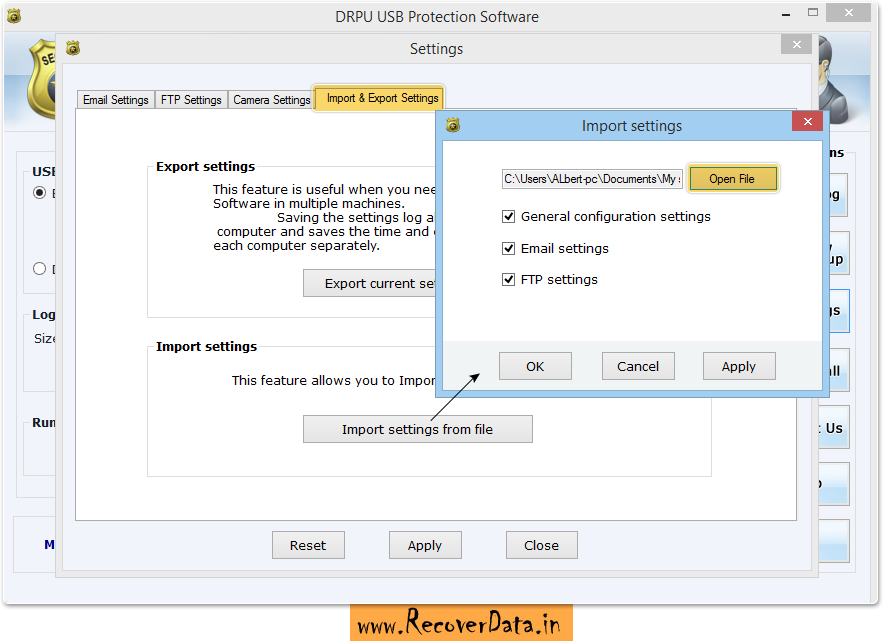The height and width of the screenshot is (641, 883).
Task: Click the file path input field
Action: [592, 179]
